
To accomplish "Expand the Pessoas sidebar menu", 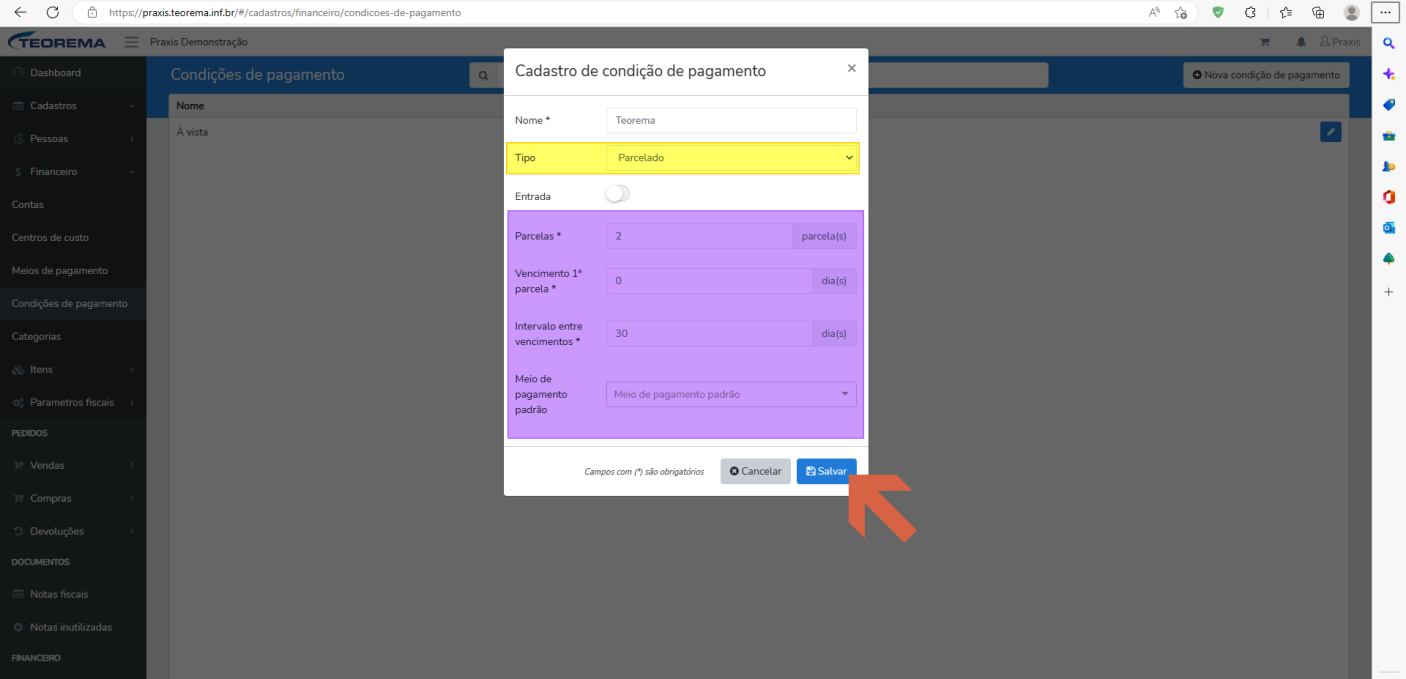I will 73,139.
